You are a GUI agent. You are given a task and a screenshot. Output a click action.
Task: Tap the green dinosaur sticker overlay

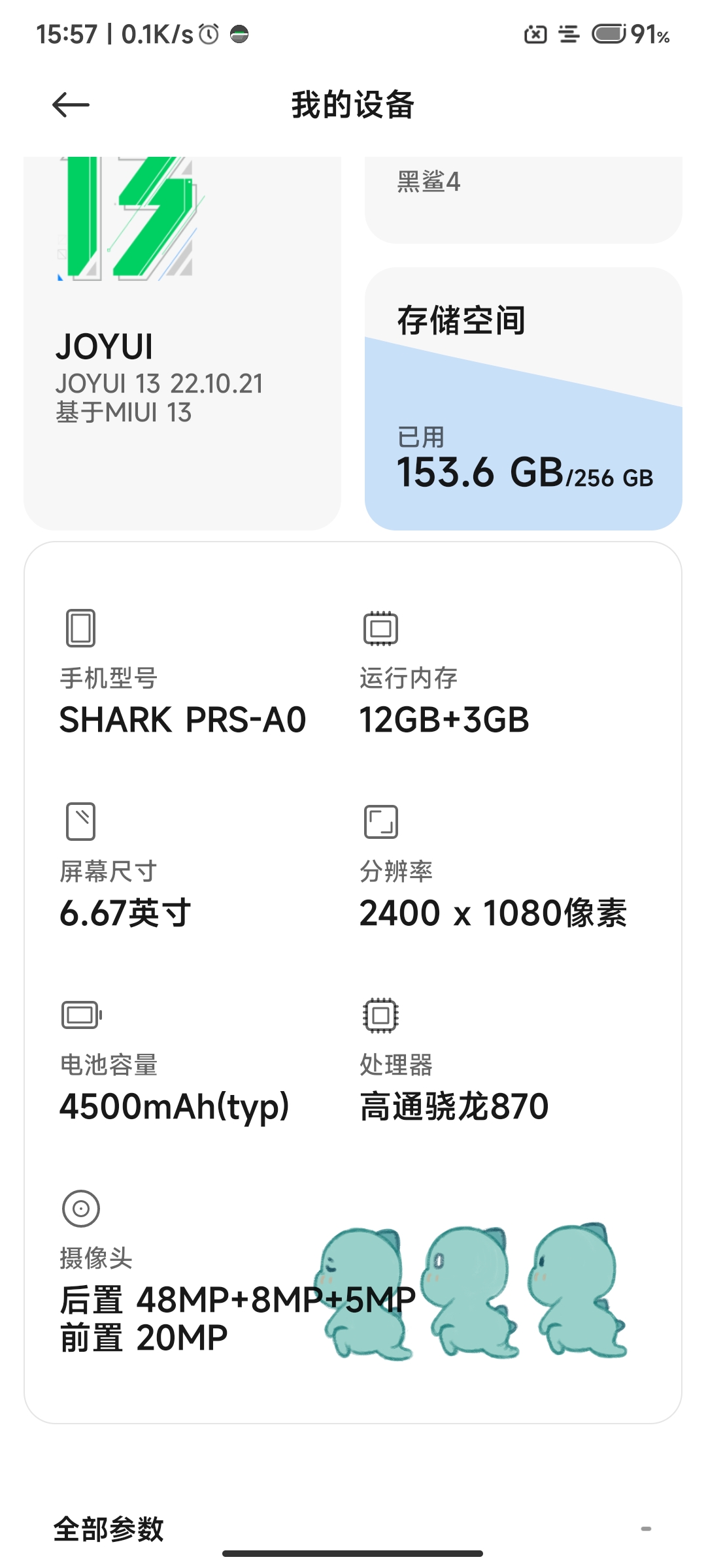click(471, 1292)
